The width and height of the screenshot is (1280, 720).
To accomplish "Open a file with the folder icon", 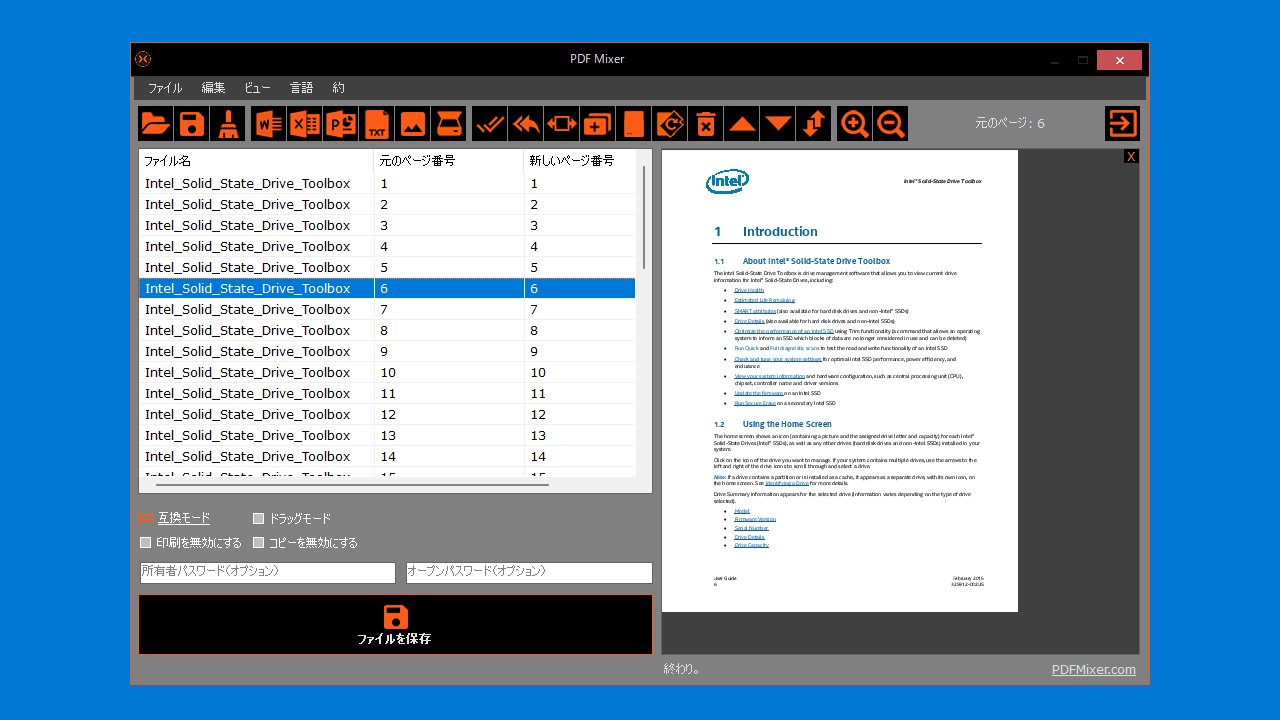I will tap(155, 124).
